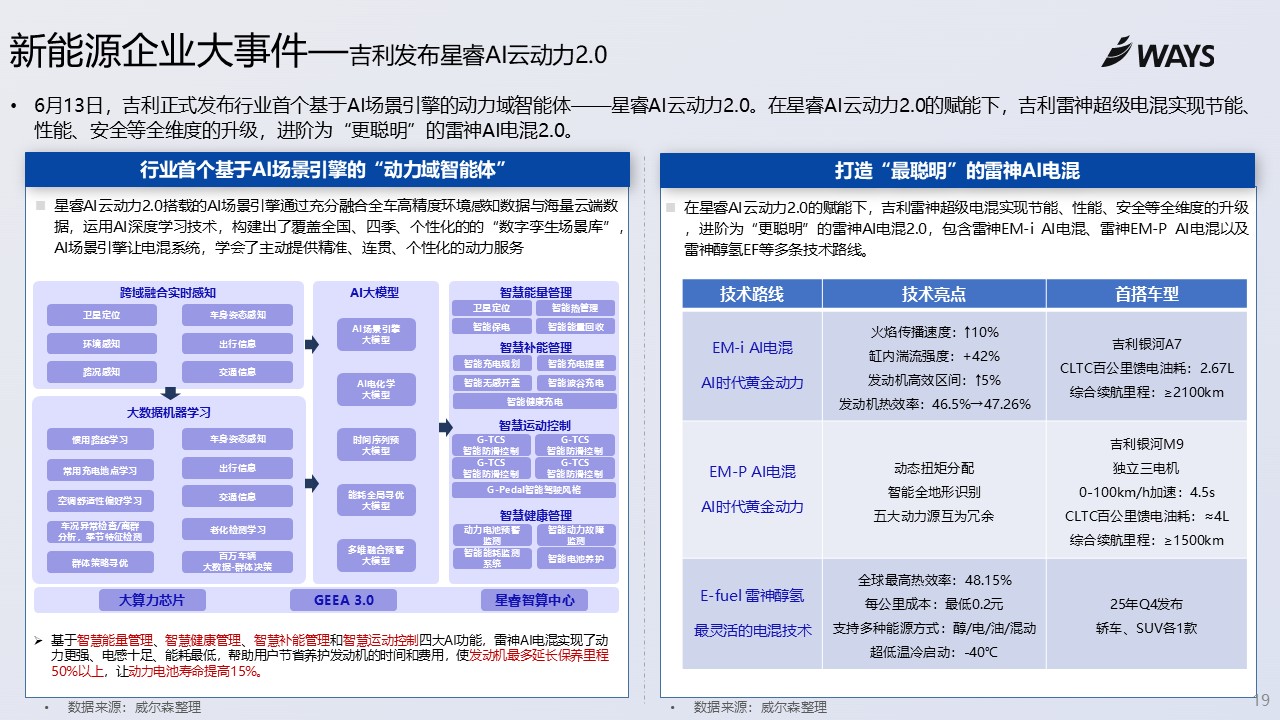Select the 智能能量回收 box
Screen dimensions: 1280x720
coord(575,326)
